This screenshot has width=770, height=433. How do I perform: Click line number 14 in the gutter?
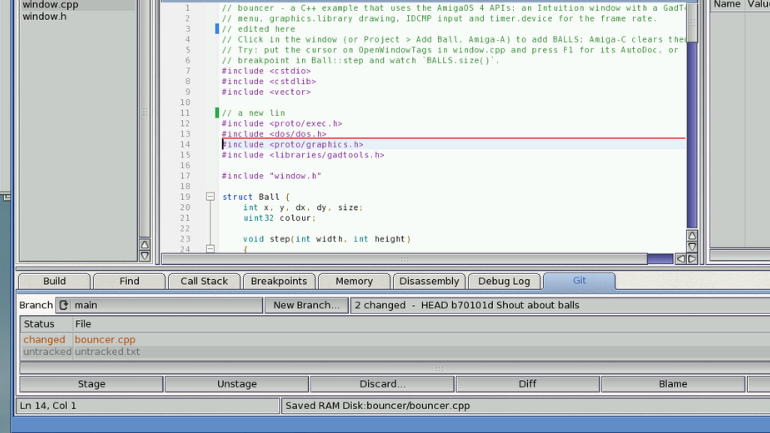[185, 144]
